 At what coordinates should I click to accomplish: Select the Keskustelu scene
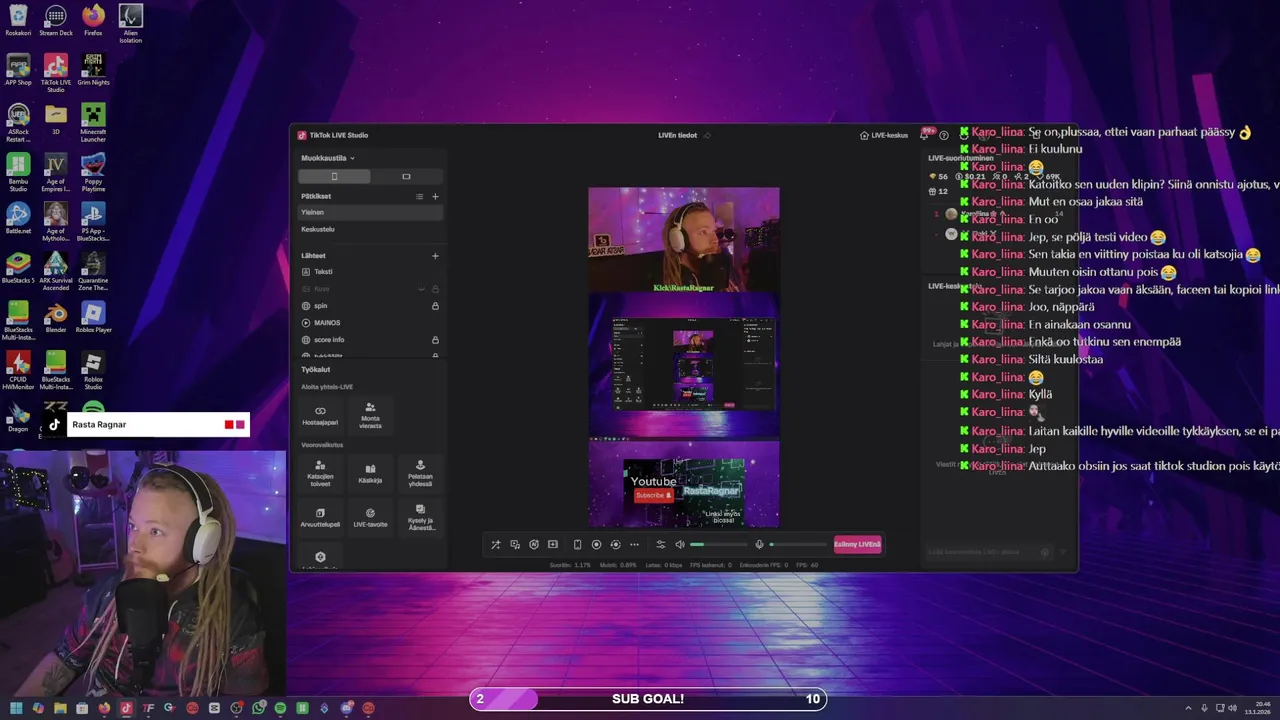370,229
